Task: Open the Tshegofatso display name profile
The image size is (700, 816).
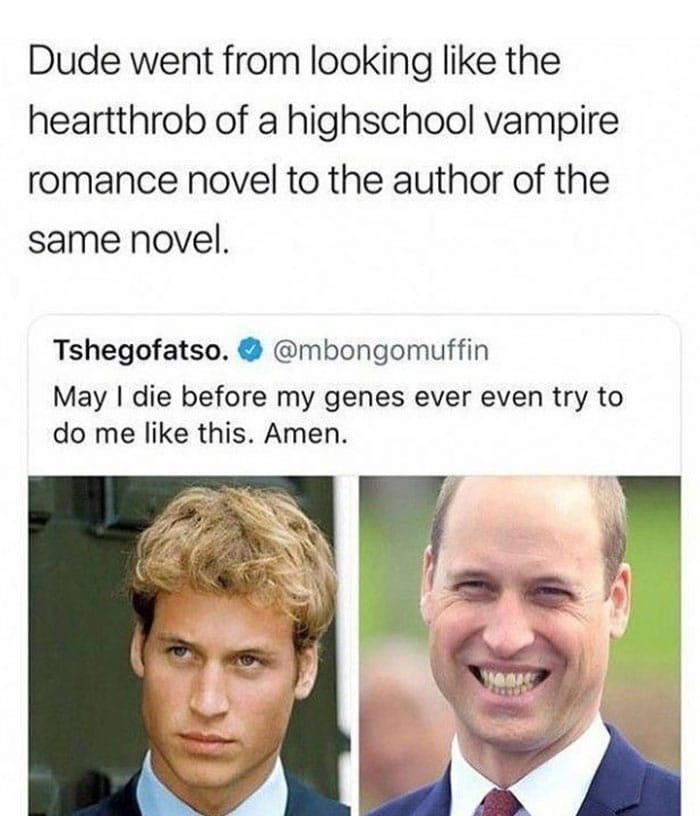Action: pos(142,350)
